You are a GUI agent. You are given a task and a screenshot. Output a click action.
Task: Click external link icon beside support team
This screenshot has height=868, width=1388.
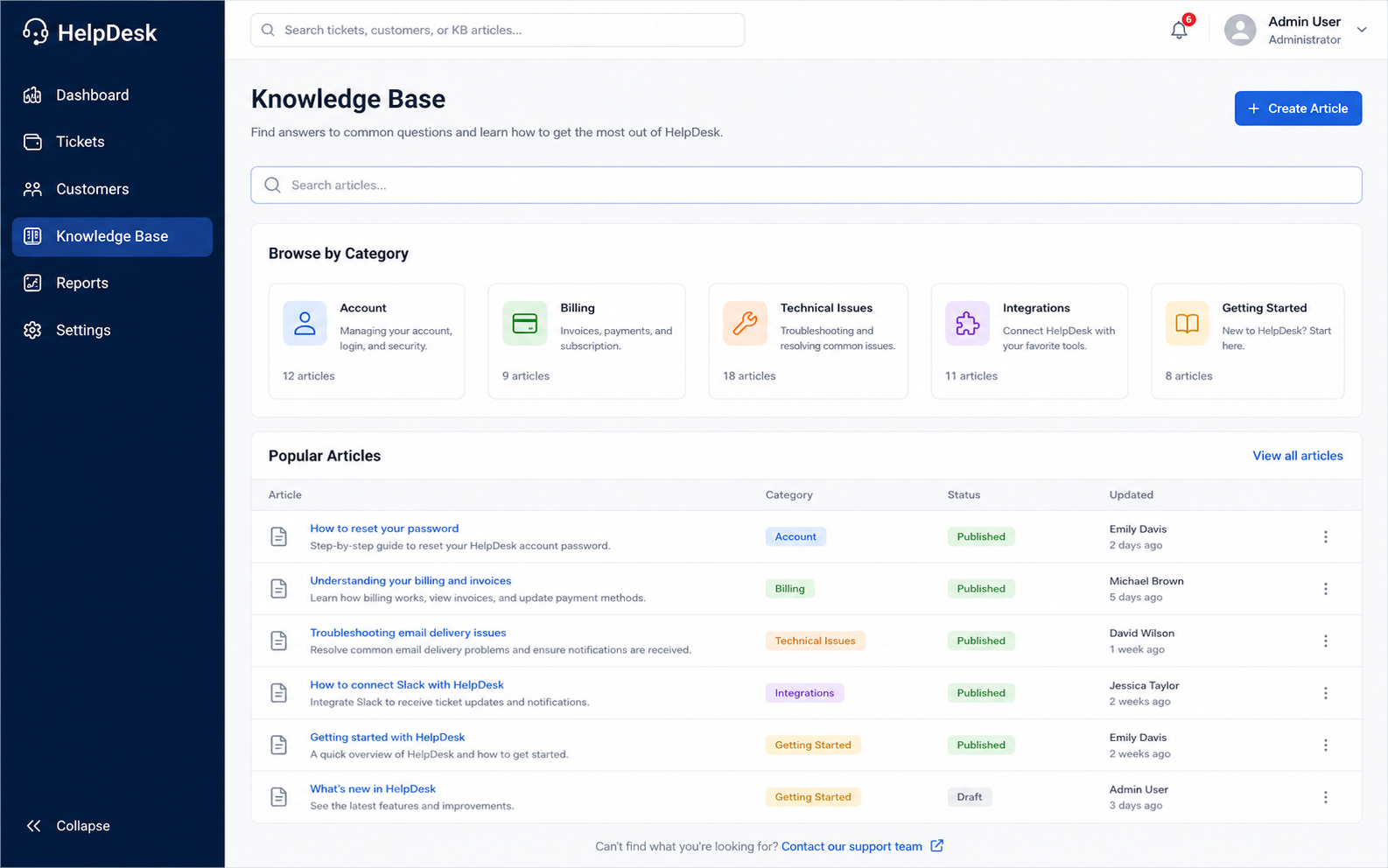[936, 845]
